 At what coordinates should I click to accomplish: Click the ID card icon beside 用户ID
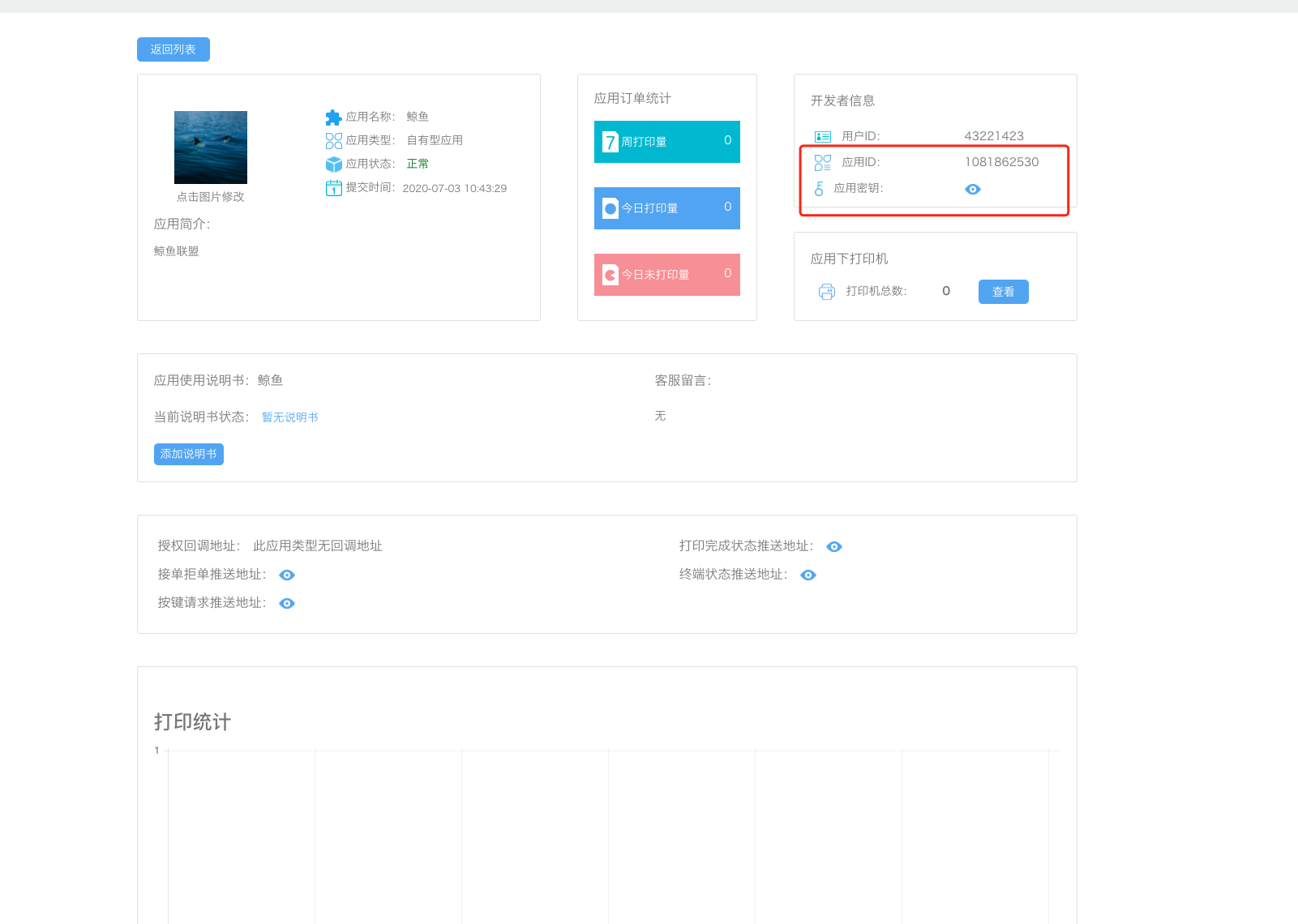[x=823, y=137]
